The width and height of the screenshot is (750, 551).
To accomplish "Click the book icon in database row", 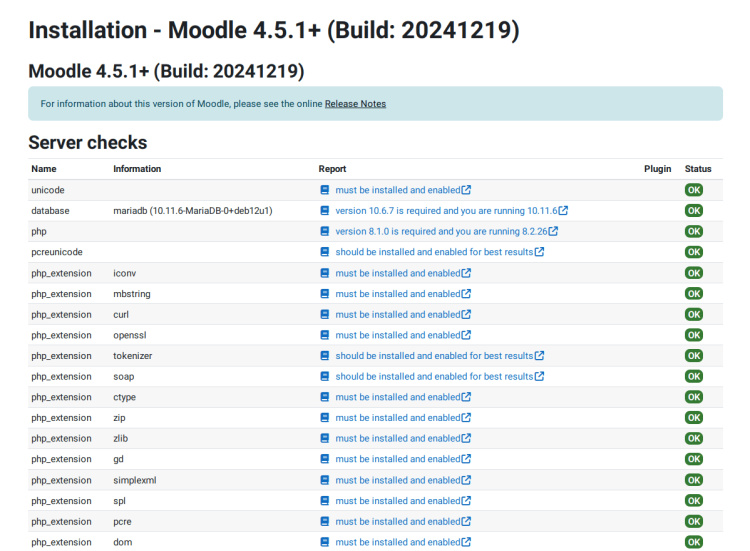I will point(324,211).
